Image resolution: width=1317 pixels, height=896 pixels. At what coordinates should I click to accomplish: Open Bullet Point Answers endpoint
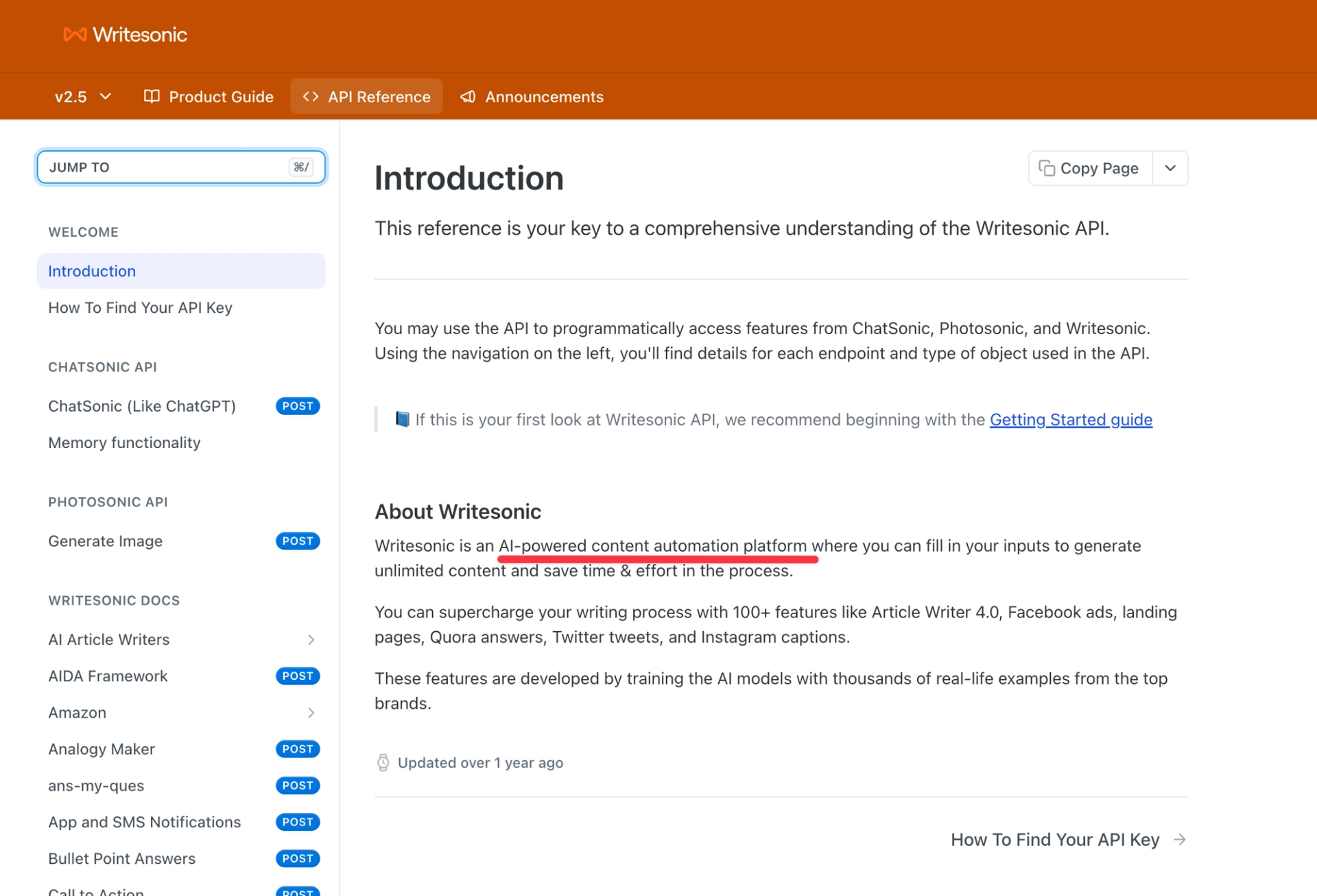[181, 858]
